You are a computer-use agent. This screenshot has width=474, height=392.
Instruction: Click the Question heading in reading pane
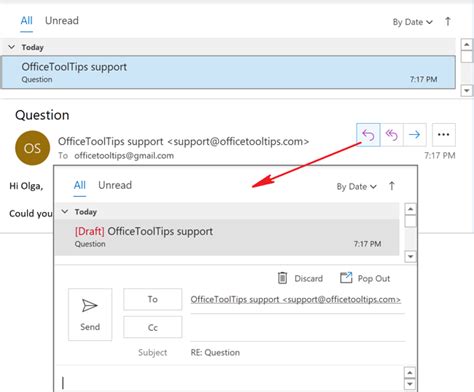[x=42, y=115]
